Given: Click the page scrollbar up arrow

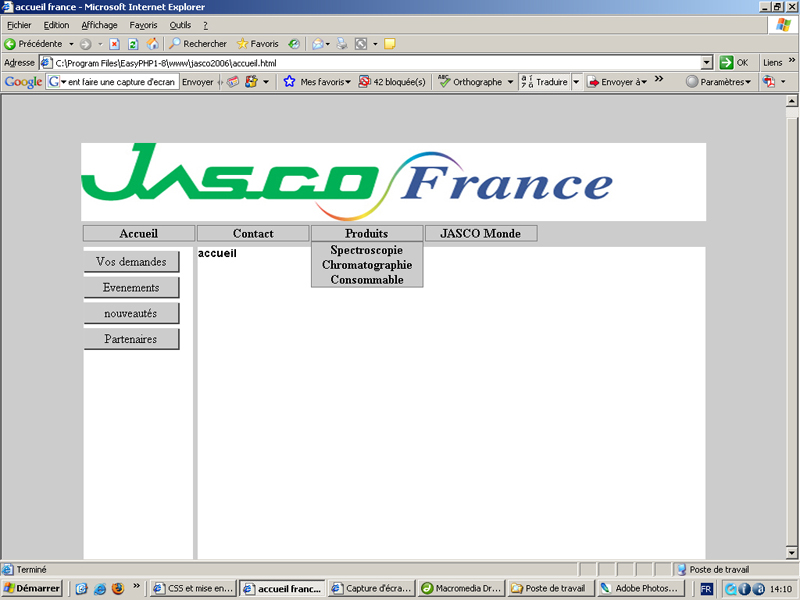Looking at the screenshot, I should [x=791, y=101].
